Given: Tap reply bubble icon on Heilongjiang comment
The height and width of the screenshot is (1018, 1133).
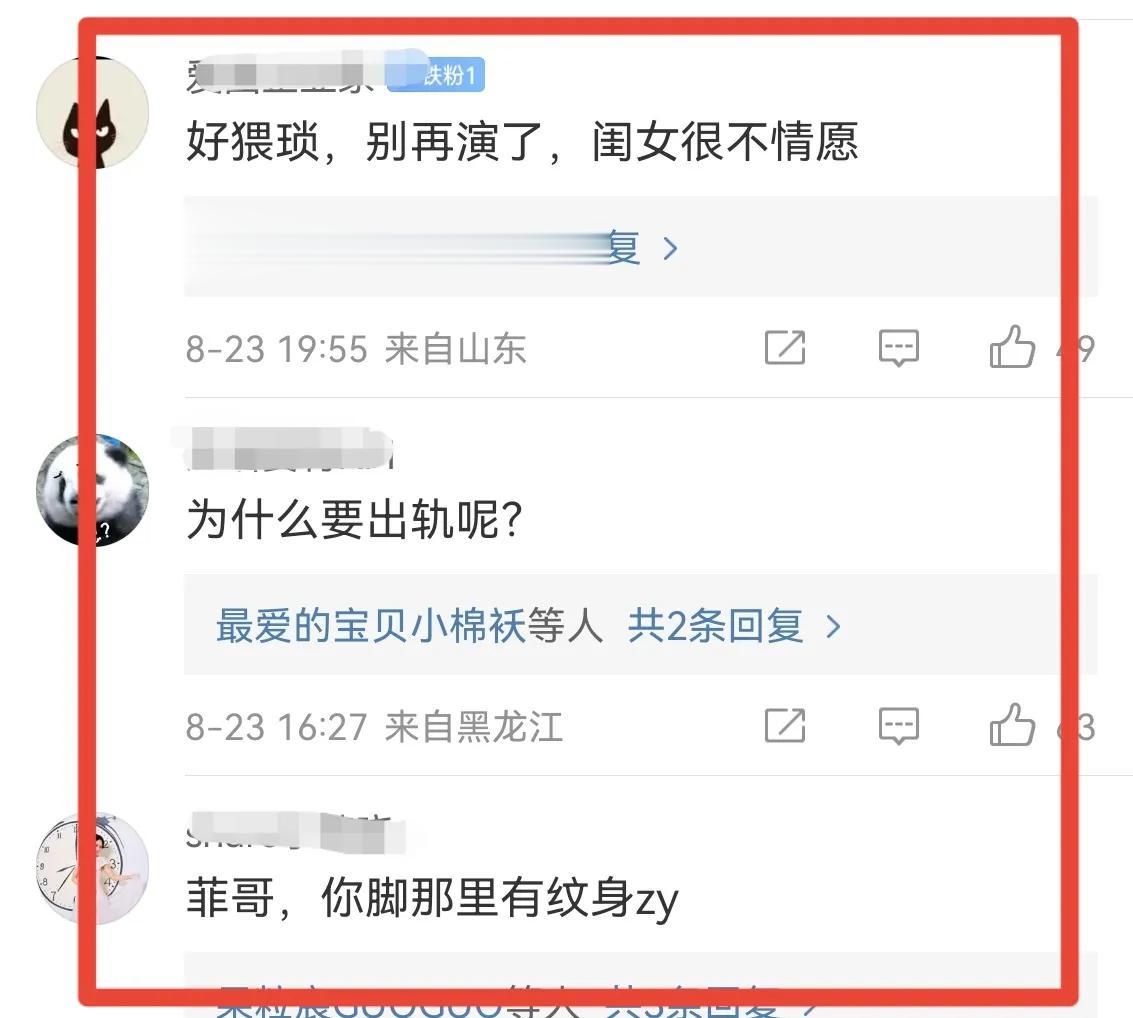Looking at the screenshot, I should point(899,726).
